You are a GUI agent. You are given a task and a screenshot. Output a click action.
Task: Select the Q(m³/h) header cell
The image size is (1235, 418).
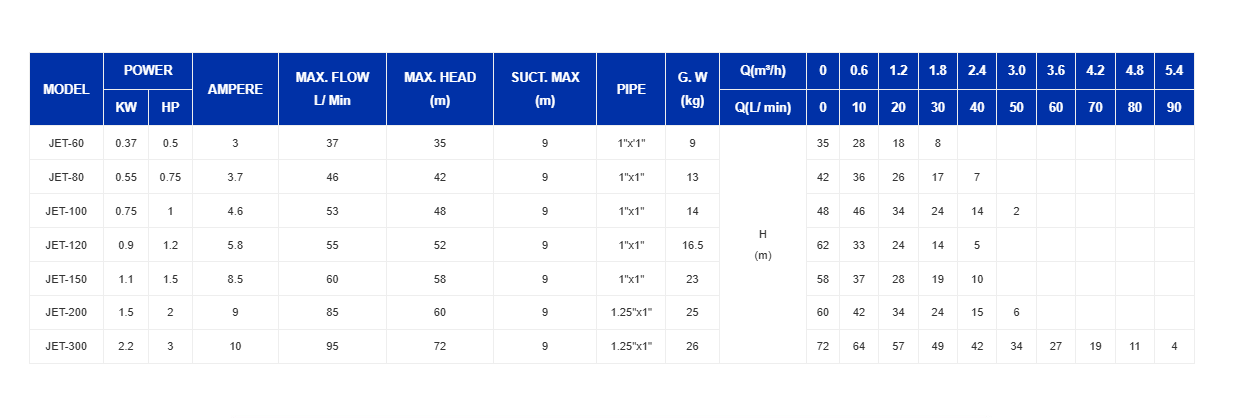[762, 71]
